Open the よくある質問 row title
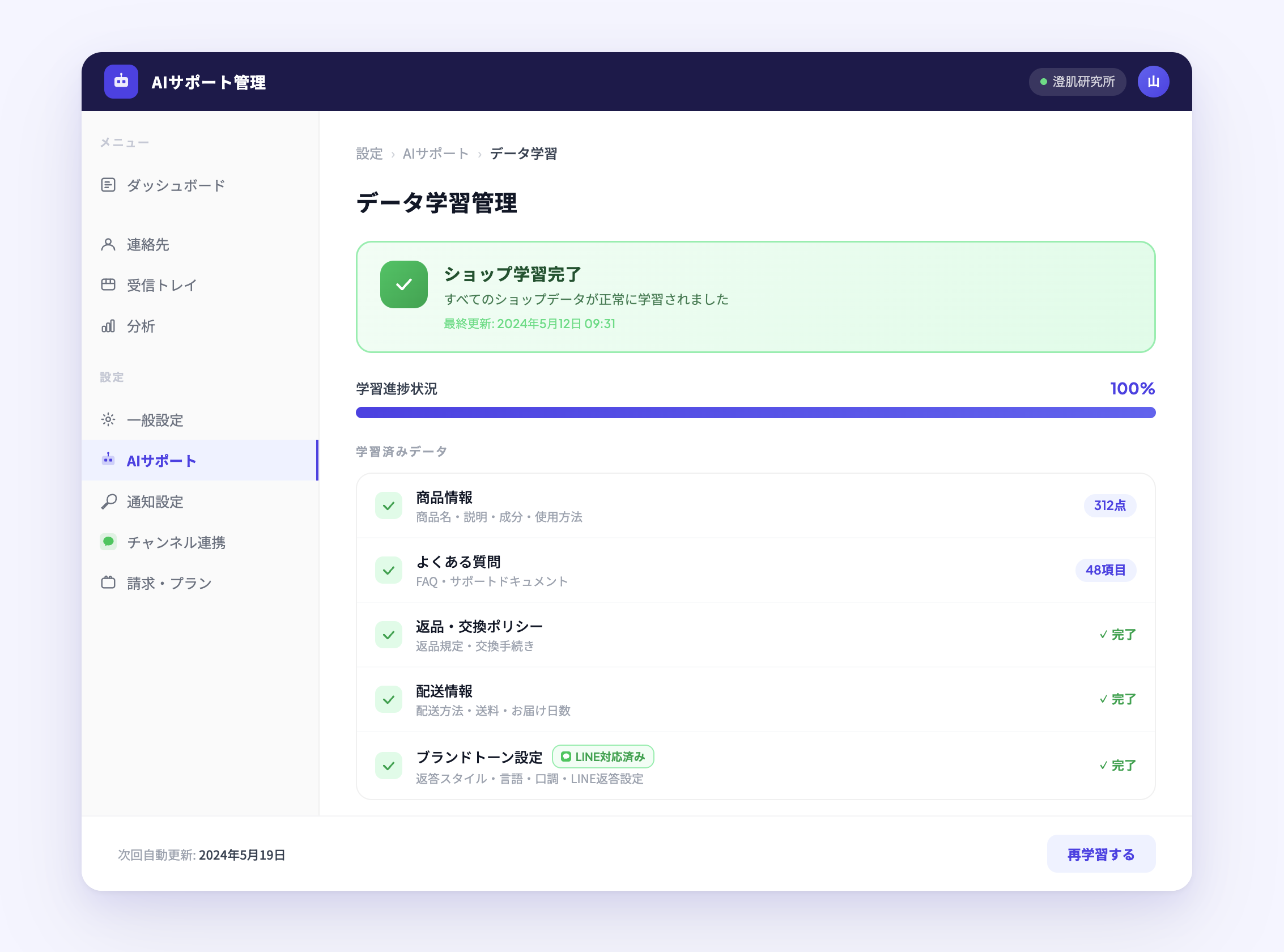The width and height of the screenshot is (1284, 952). [458, 562]
